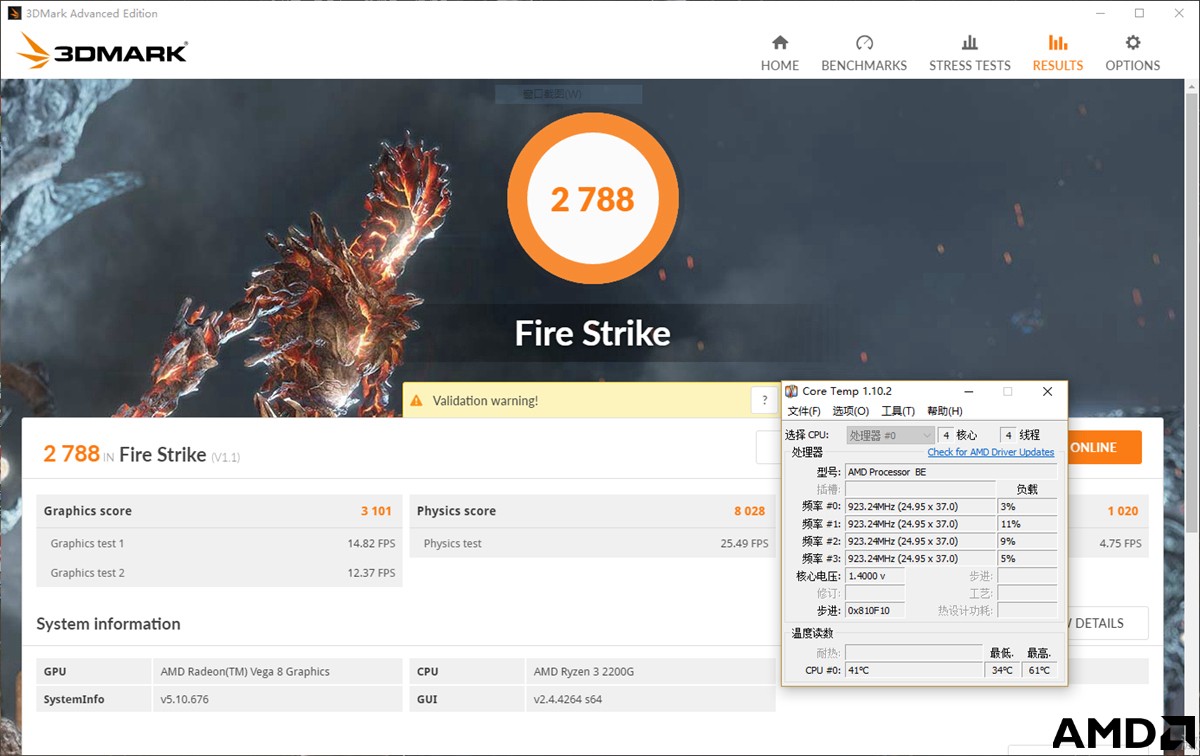Click the 0x810F10 stepping value

(x=875, y=610)
